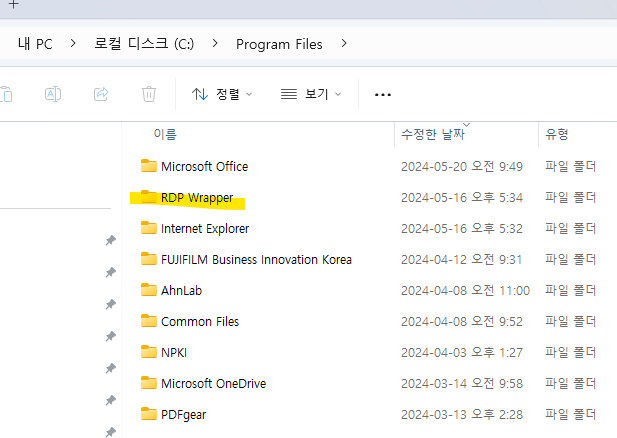Click date 2024-04-12 오전 9:31

point(462,260)
